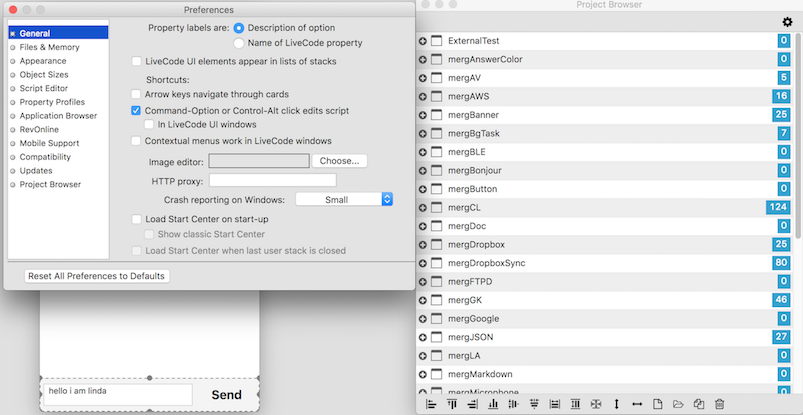
Task: Click the equalize height vertical arrow icon
Action: (616, 404)
